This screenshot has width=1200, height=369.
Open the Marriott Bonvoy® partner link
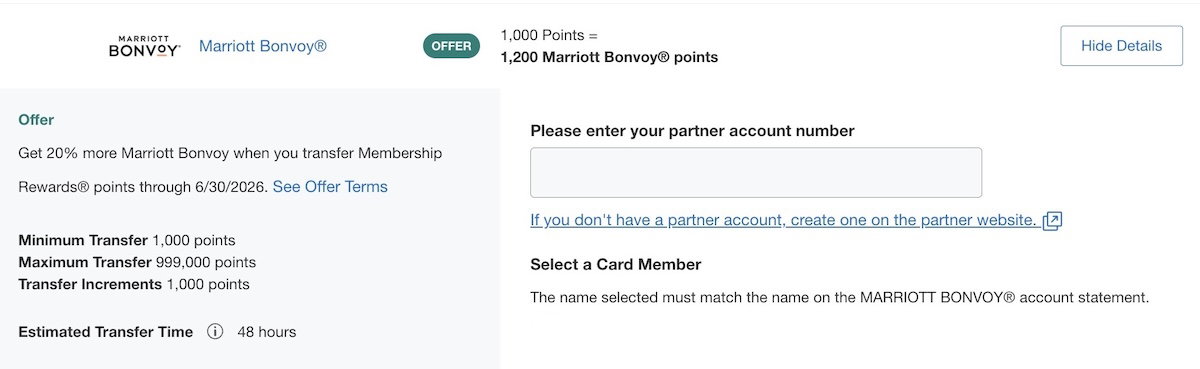tap(263, 46)
